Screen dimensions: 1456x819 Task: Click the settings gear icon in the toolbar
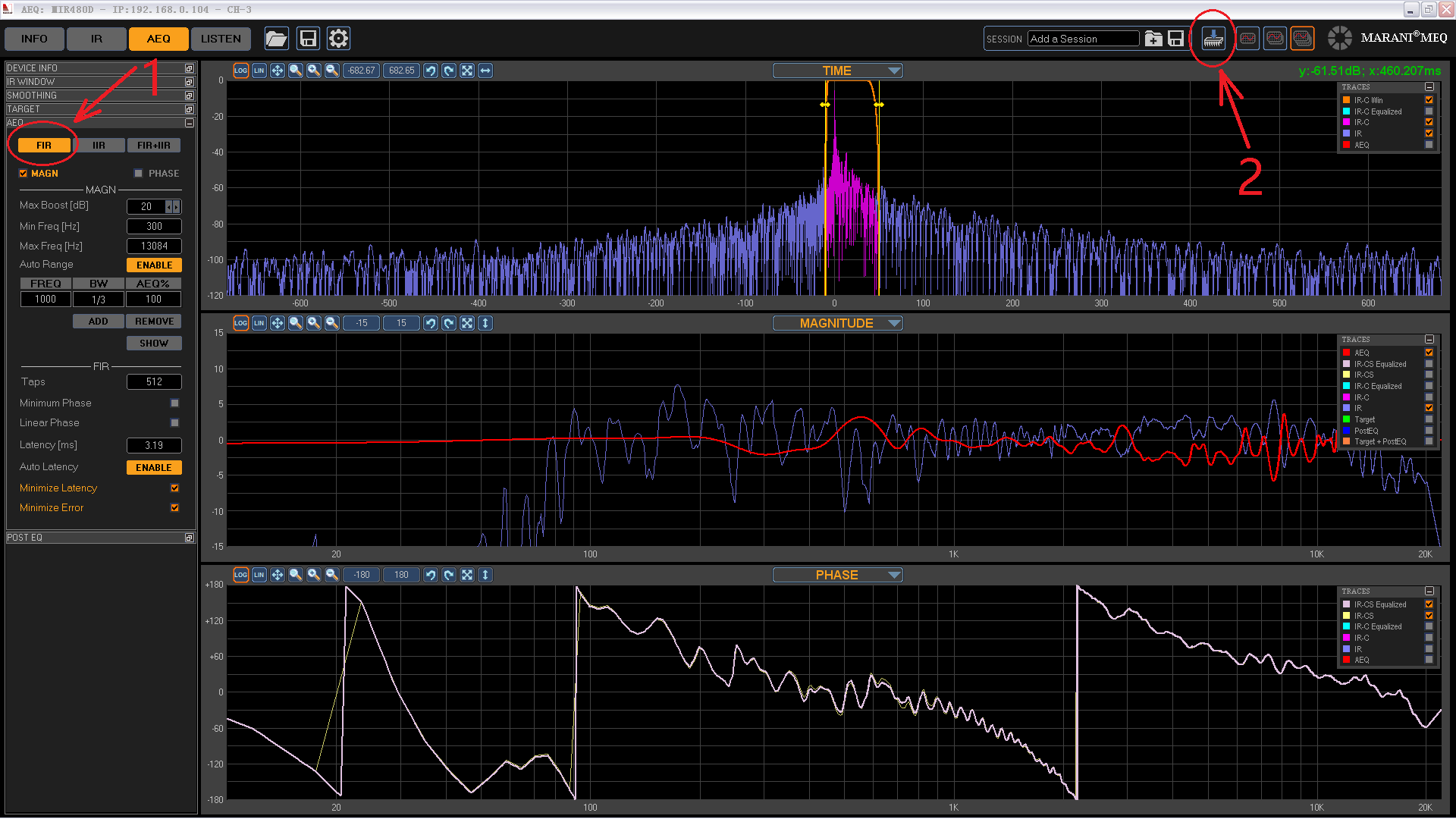click(338, 39)
